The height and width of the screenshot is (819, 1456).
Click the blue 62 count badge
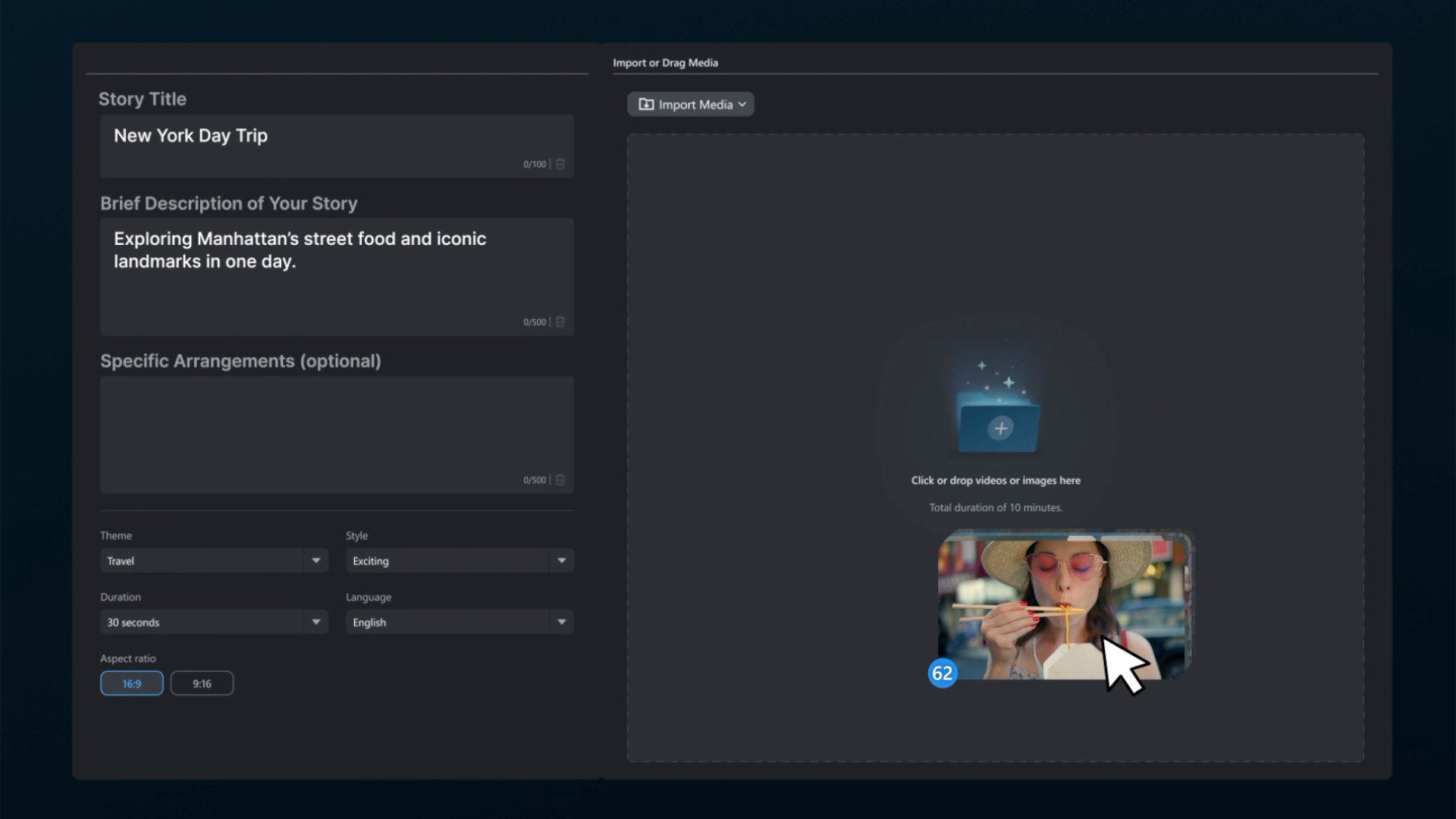point(942,673)
